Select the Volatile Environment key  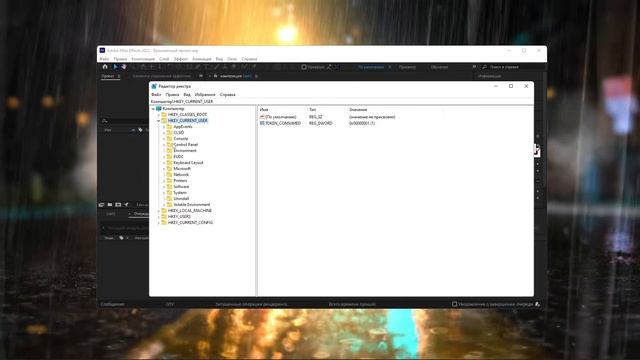point(191,204)
